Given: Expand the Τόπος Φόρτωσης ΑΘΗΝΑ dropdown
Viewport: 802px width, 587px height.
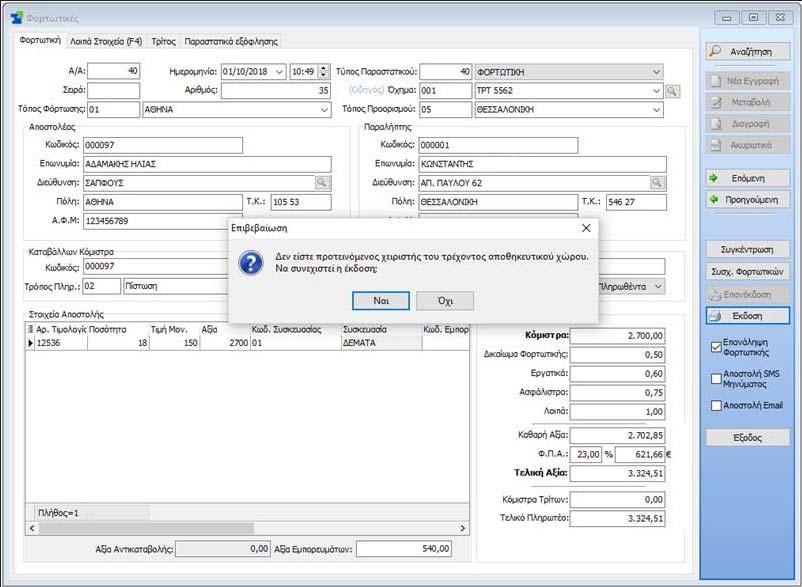Looking at the screenshot, I should (x=324, y=109).
